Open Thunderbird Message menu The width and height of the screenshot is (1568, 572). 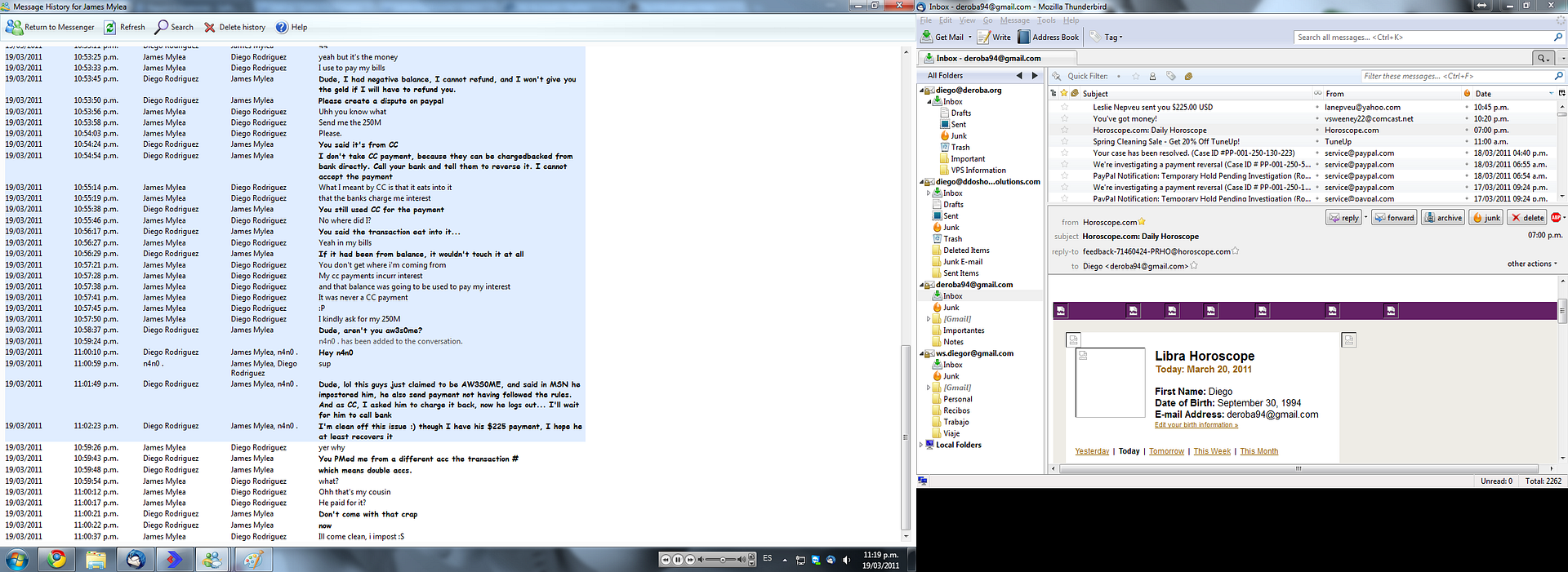coord(1015,20)
